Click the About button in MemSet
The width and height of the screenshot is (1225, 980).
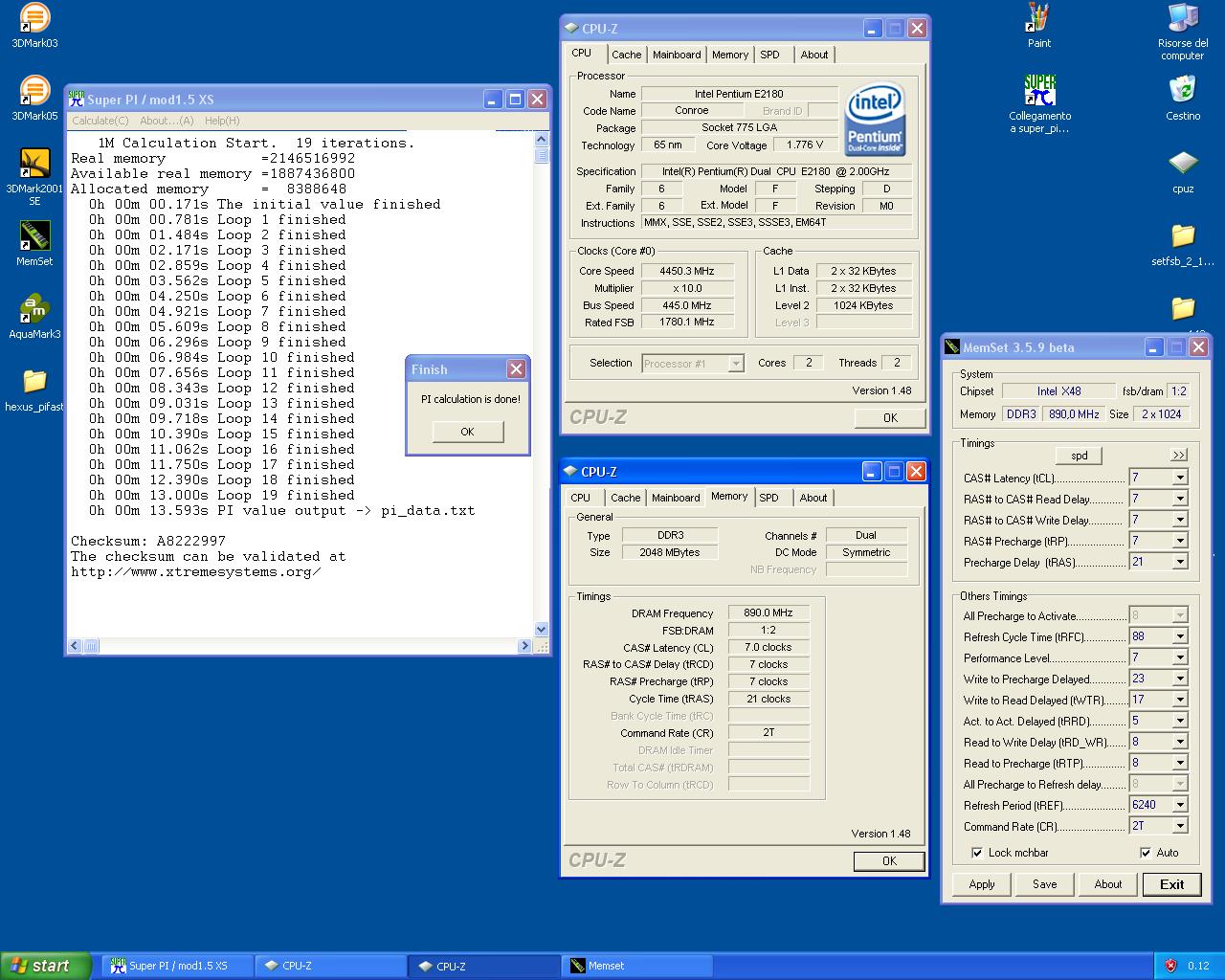[x=1108, y=884]
